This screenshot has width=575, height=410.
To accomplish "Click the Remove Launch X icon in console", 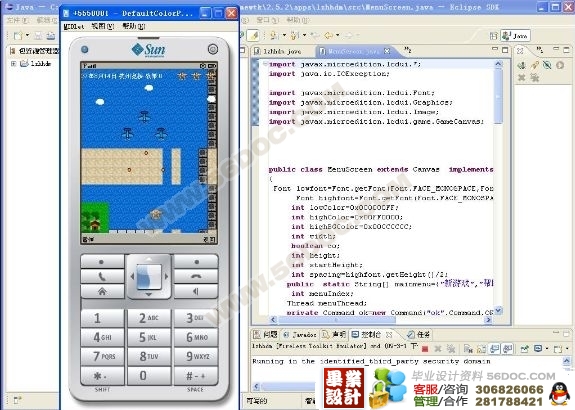I will click(438, 348).
